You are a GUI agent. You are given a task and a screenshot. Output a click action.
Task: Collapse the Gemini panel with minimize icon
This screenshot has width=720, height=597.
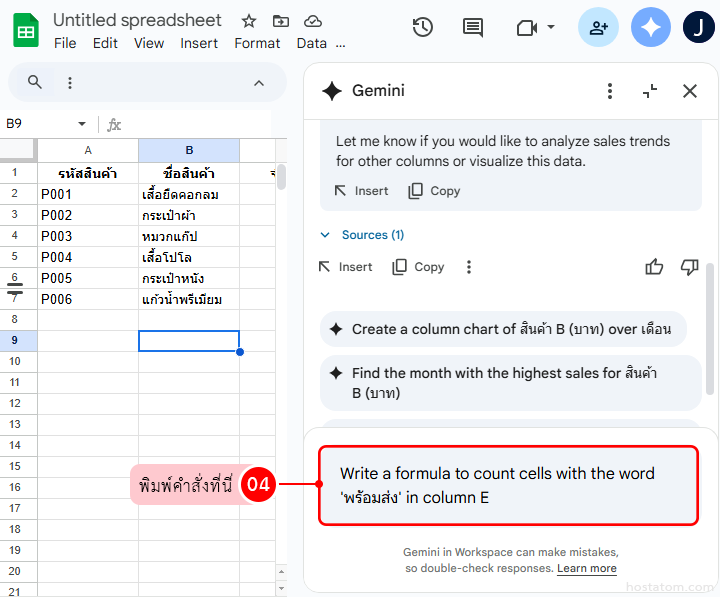(650, 91)
